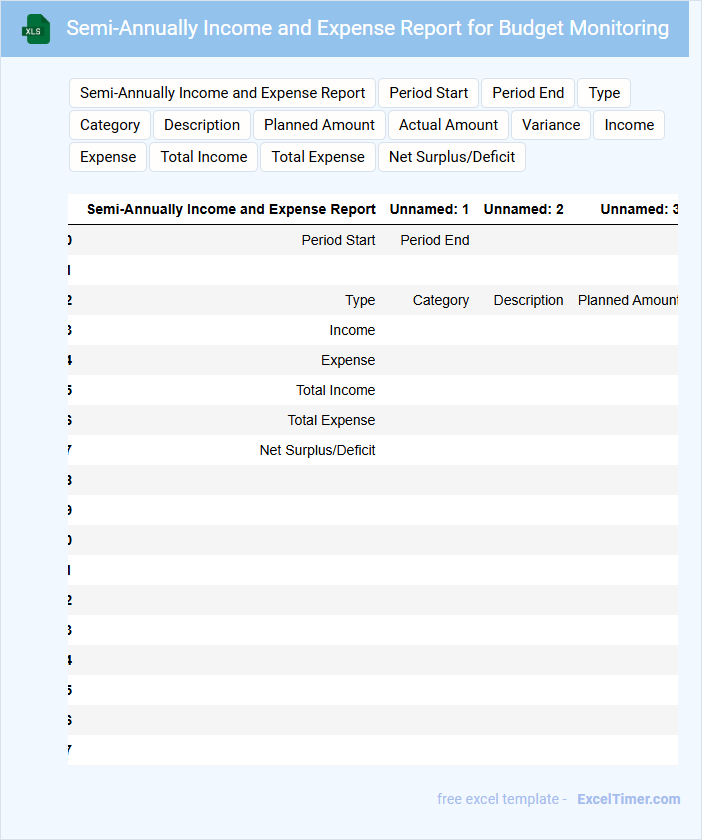Select the 'Expense' row cell in table
Viewport: 702px width, 840px height.
click(x=348, y=361)
